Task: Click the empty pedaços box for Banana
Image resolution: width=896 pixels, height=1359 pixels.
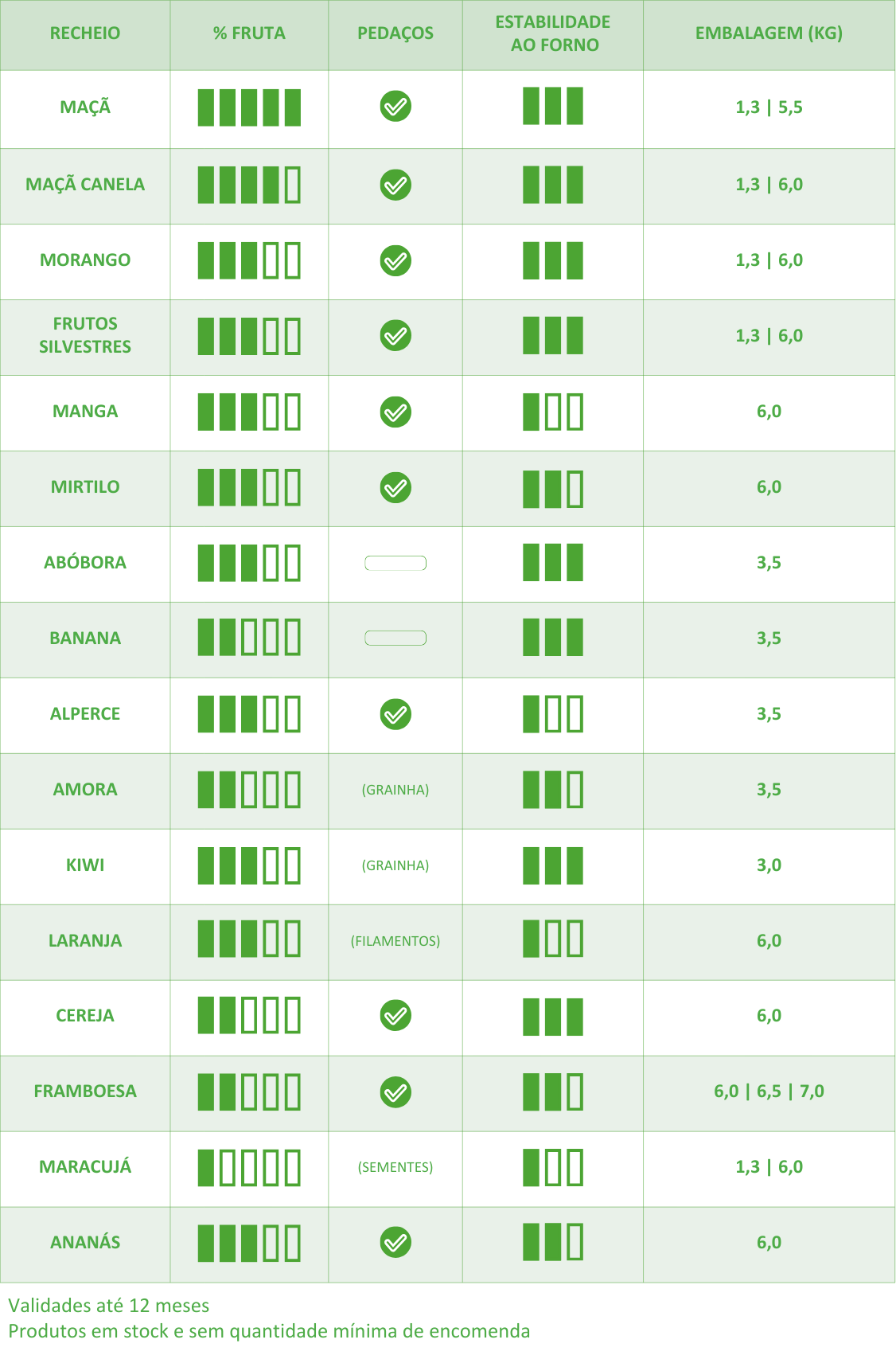Action: pos(395,638)
